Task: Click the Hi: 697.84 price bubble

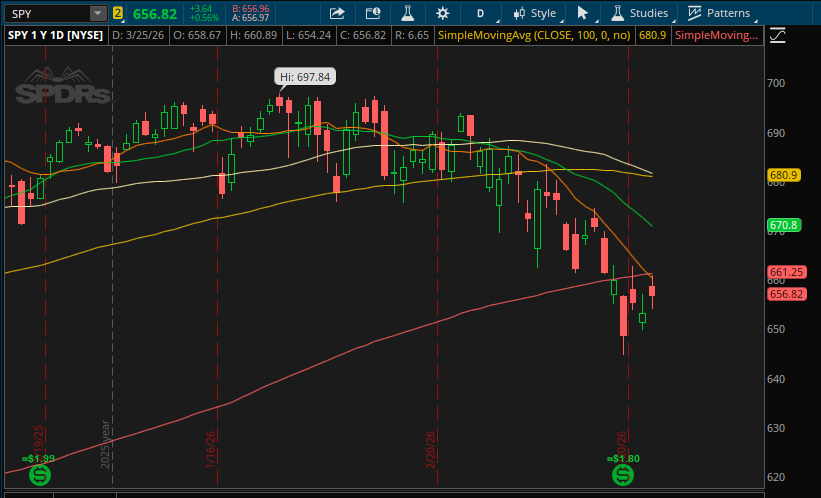Action: tap(305, 77)
